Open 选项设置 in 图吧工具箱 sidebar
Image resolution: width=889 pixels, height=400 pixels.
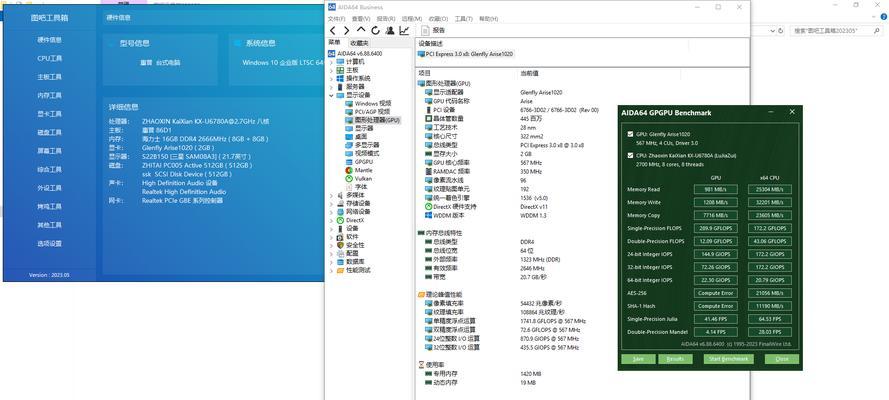(x=49, y=244)
